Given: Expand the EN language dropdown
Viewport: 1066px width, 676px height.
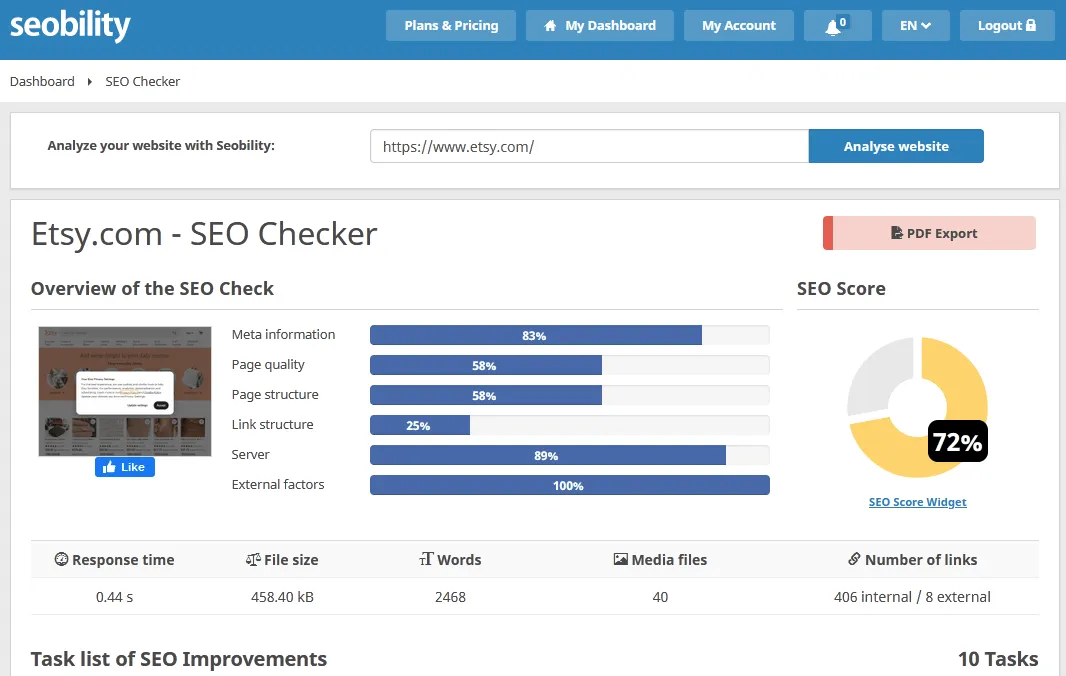Looking at the screenshot, I should tap(915, 26).
